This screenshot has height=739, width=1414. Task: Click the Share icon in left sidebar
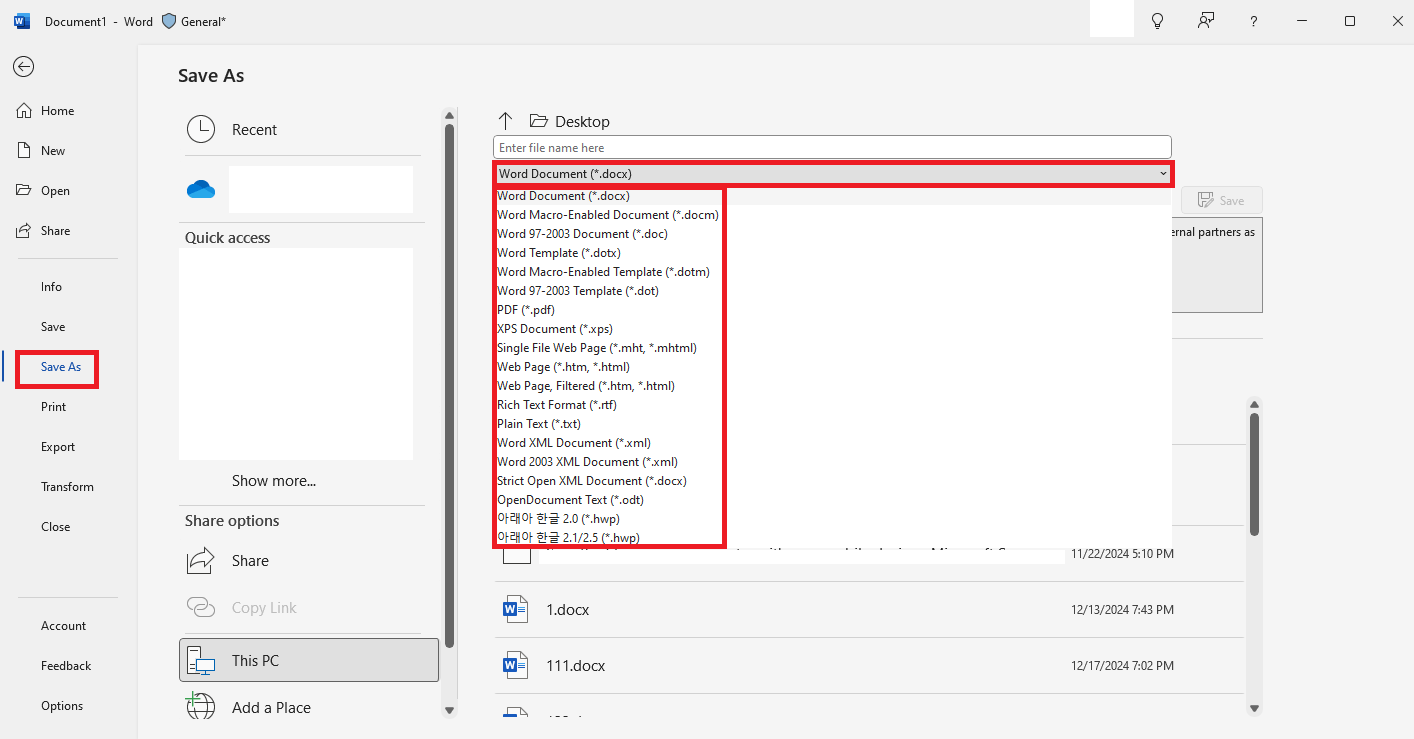(24, 231)
